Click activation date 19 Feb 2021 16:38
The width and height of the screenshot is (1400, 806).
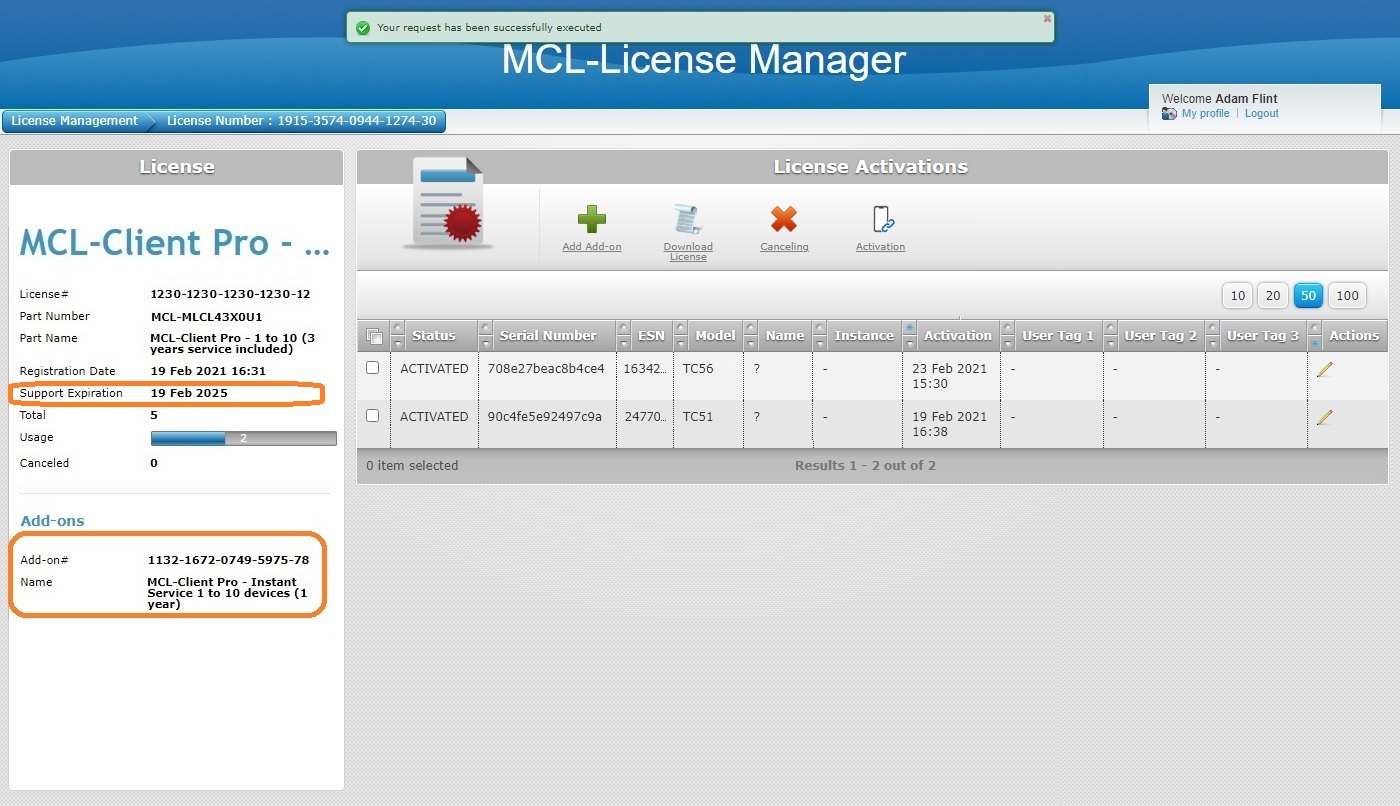[950, 424]
